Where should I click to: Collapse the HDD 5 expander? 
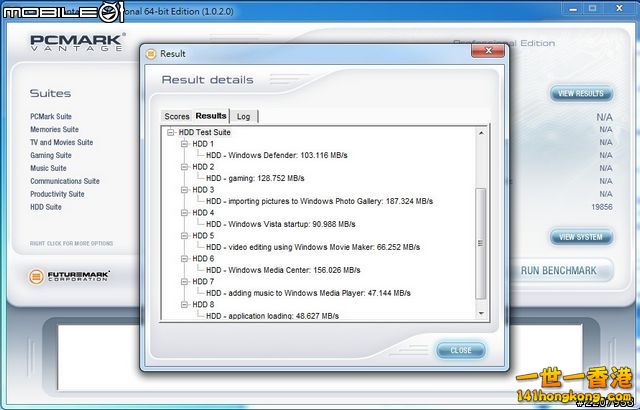click(x=185, y=236)
